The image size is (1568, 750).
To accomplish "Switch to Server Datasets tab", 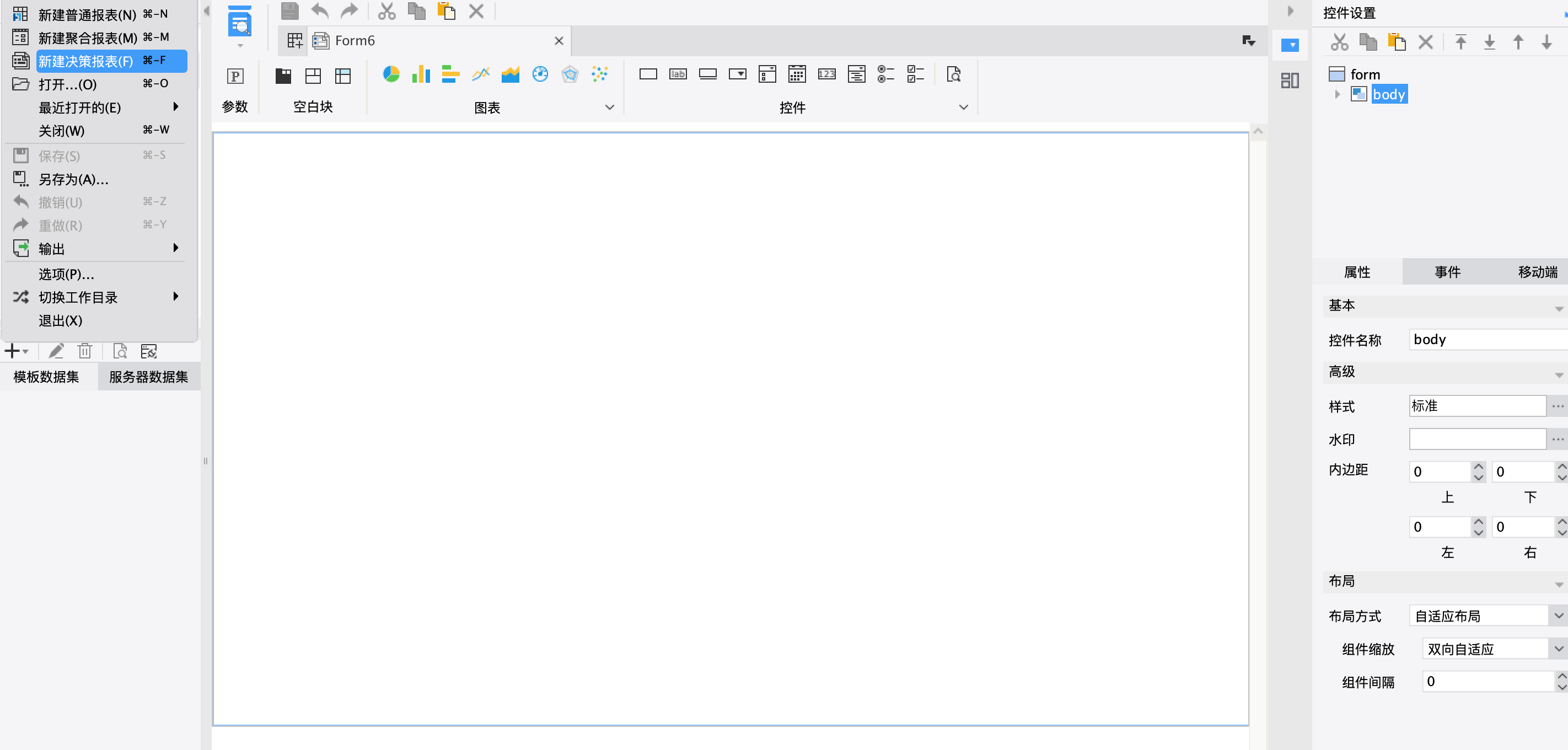I will [x=148, y=377].
